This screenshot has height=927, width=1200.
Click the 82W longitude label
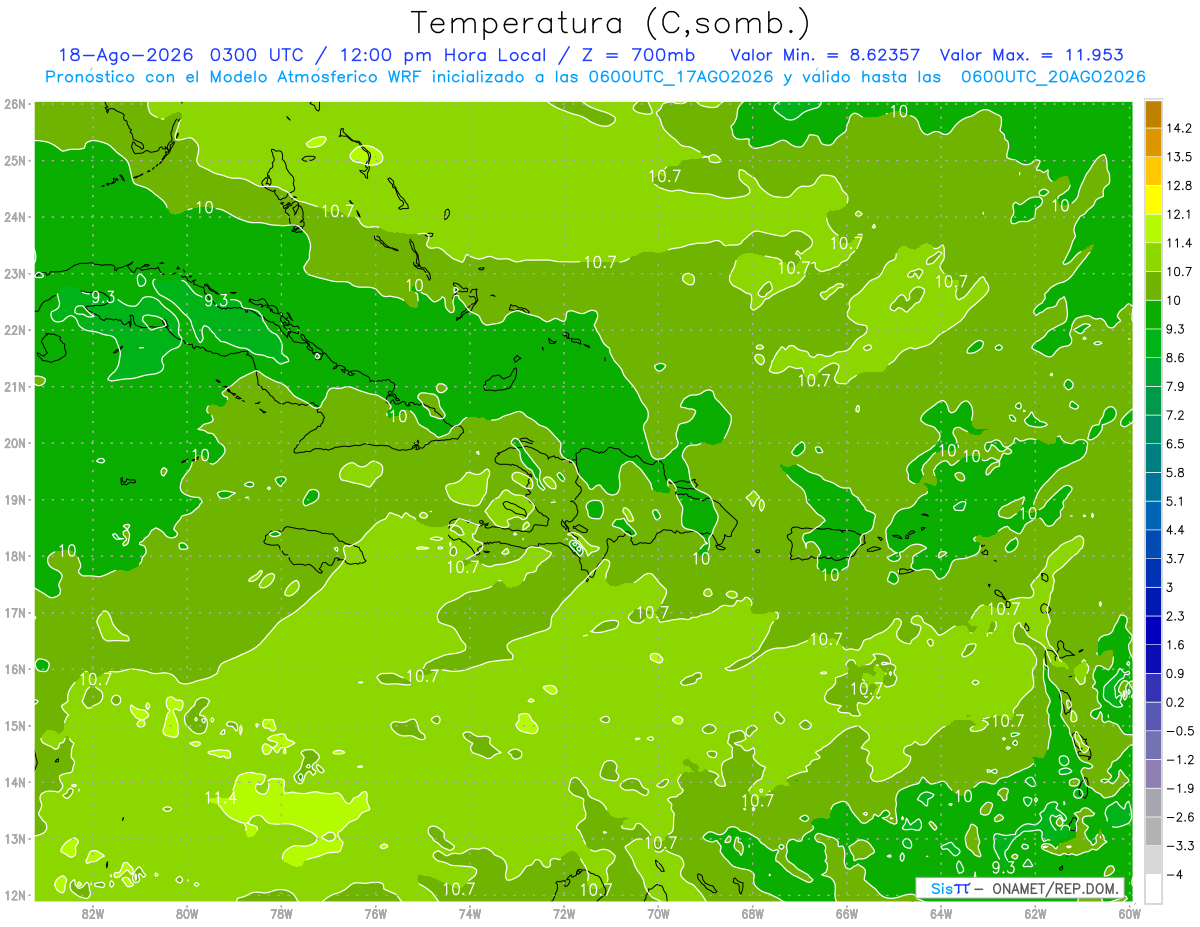click(x=93, y=913)
